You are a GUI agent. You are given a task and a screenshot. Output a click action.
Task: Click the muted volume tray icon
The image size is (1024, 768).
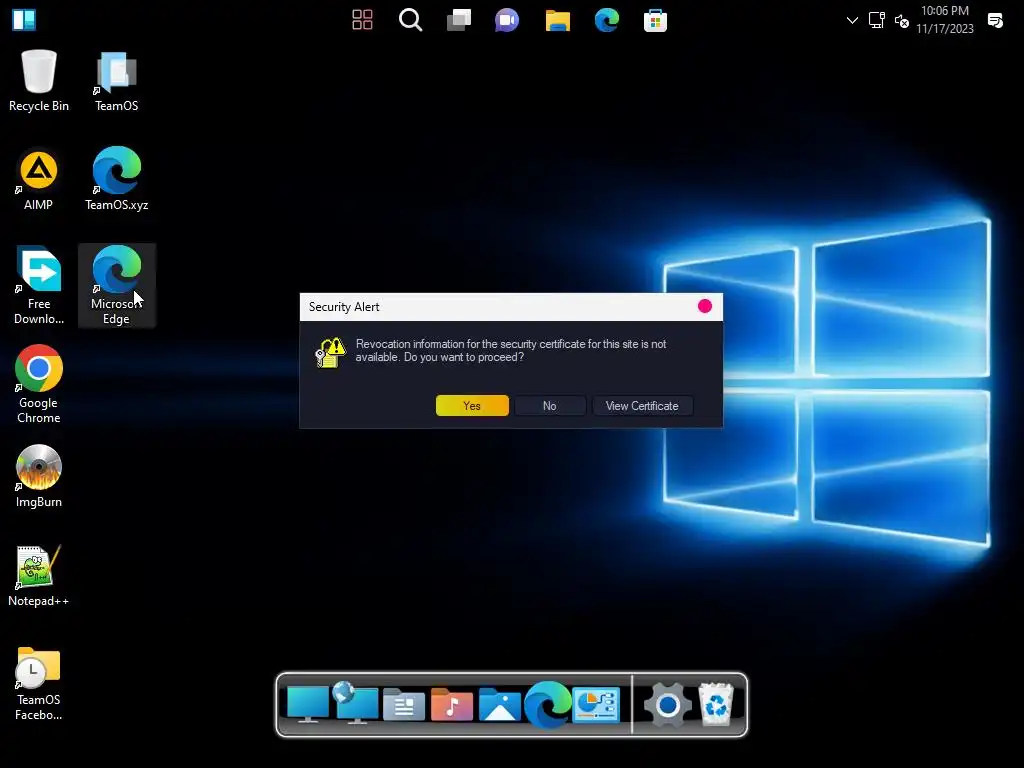[902, 21]
